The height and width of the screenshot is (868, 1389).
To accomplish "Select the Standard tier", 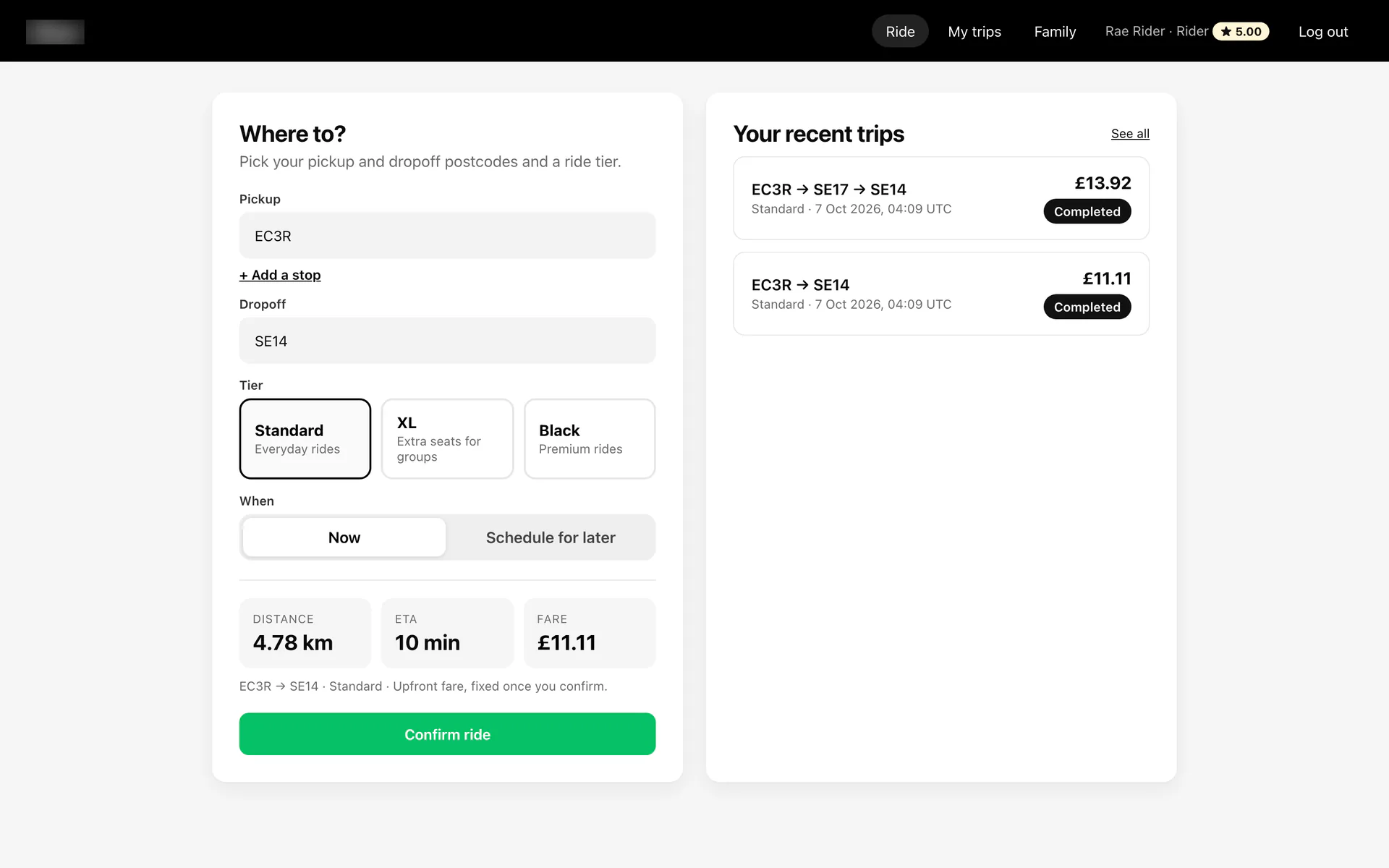I will coord(305,439).
